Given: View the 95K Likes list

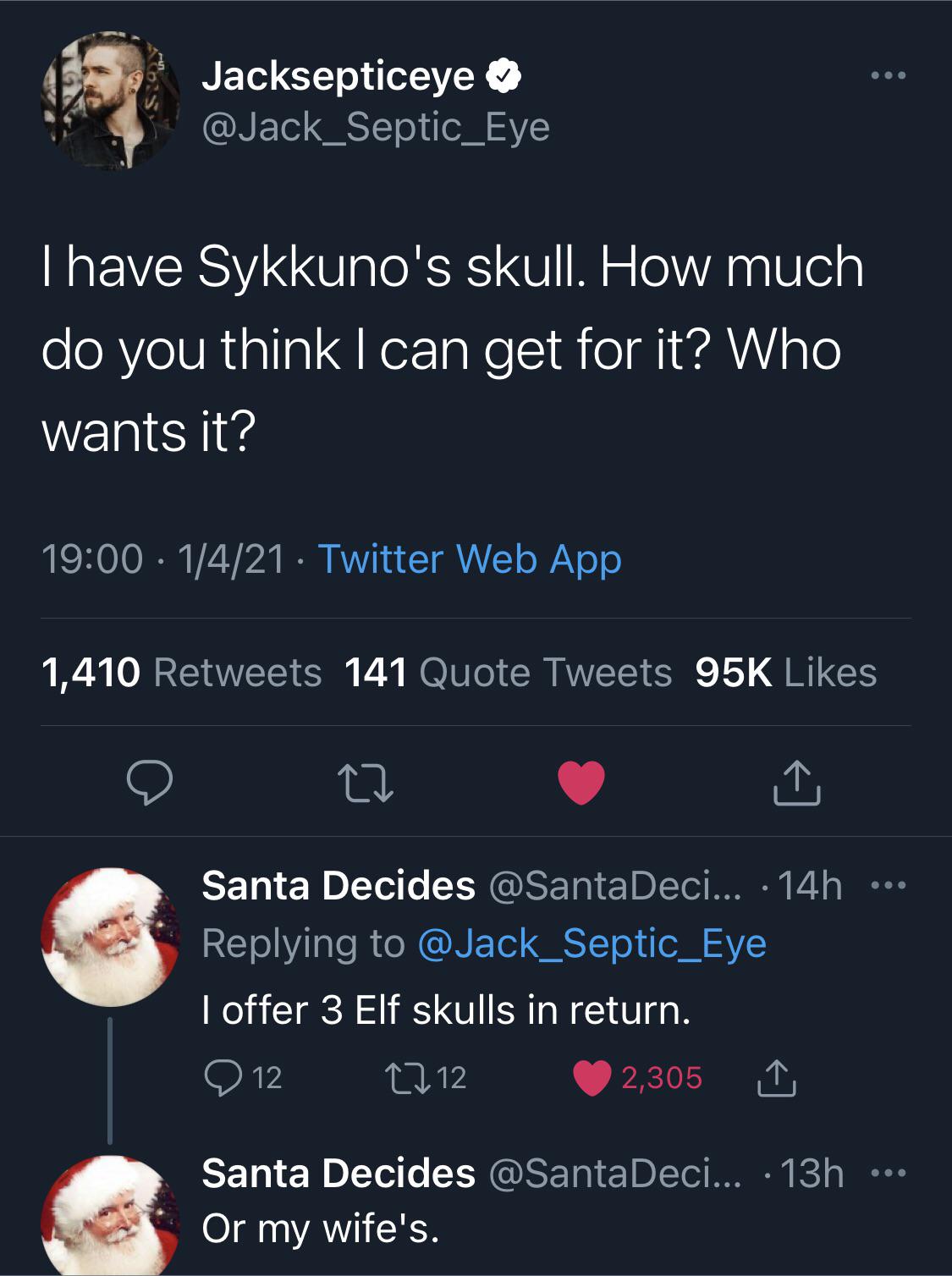Looking at the screenshot, I should point(786,674).
